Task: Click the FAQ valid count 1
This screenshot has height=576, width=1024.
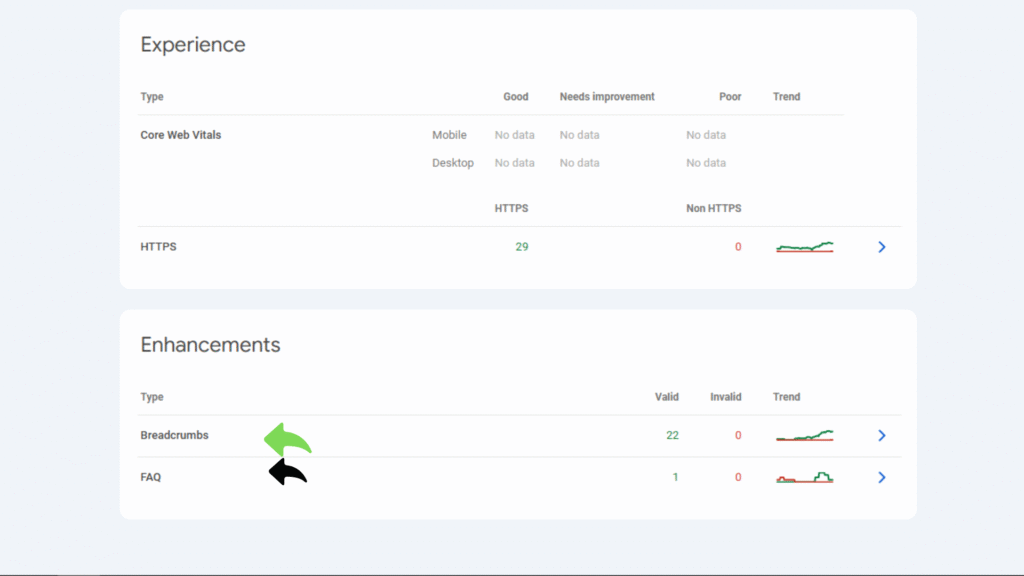Action: [x=675, y=477]
